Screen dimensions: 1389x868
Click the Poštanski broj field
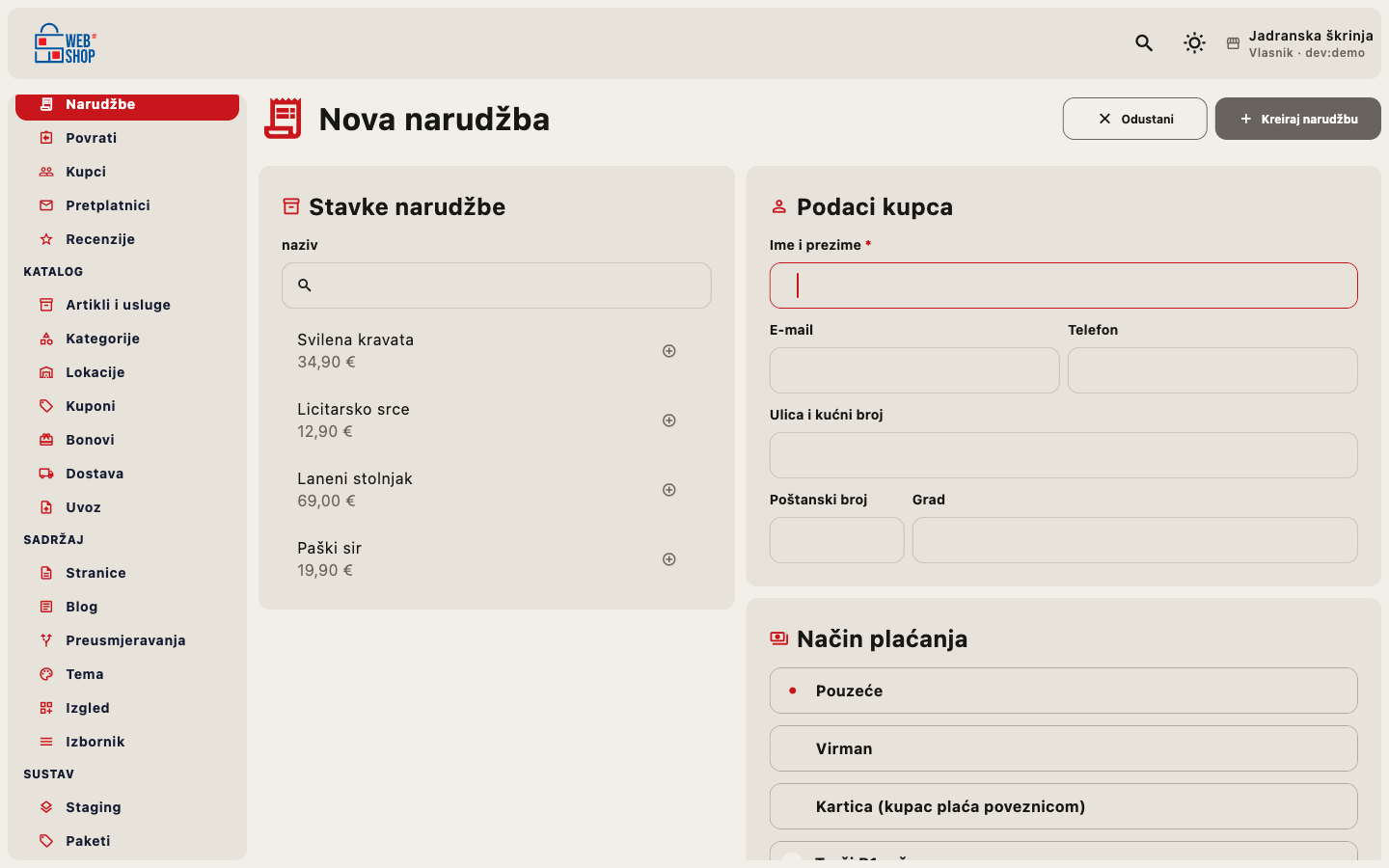[837, 540]
